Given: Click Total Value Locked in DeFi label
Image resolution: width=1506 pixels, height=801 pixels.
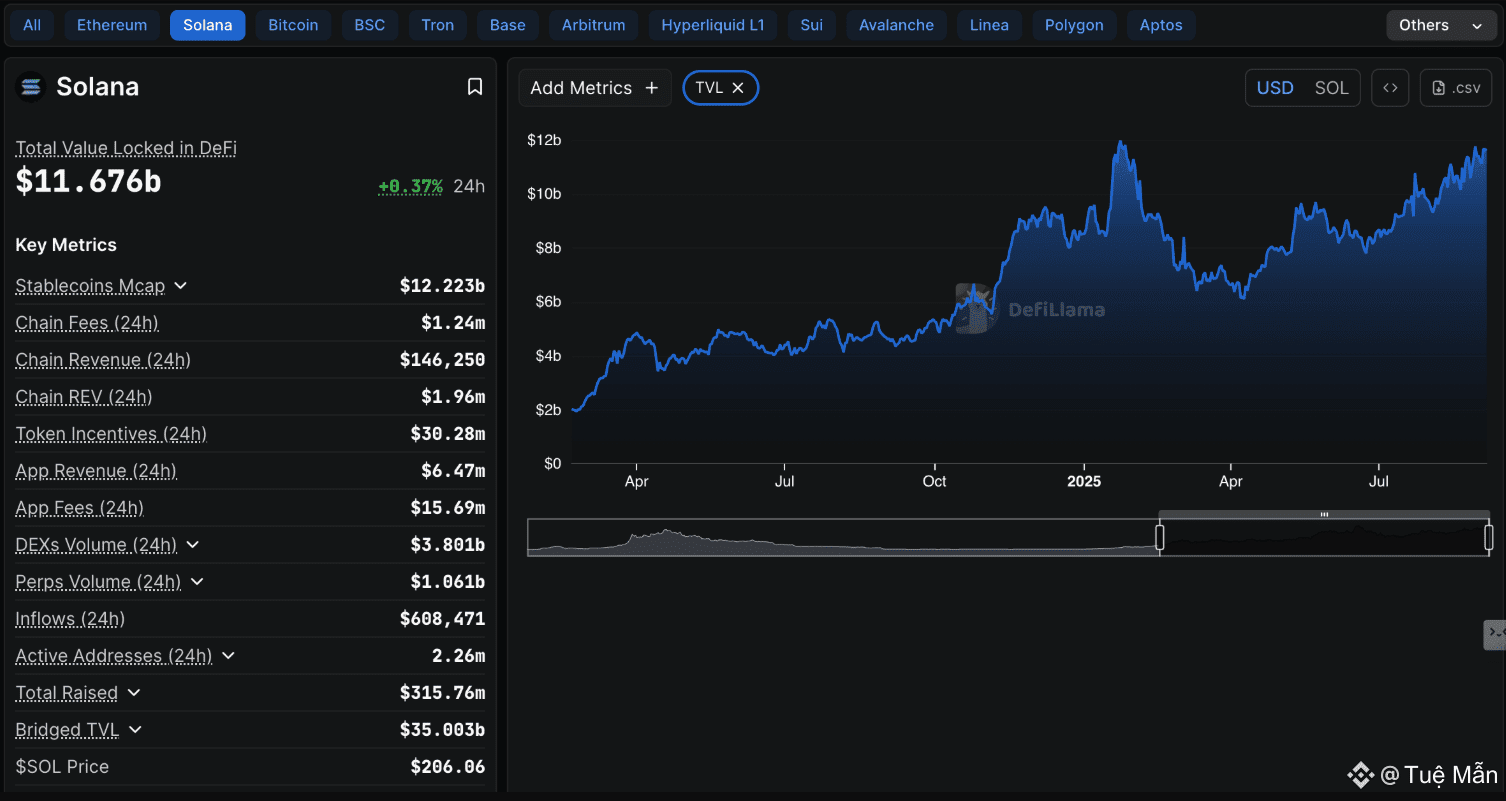Looking at the screenshot, I should [126, 148].
